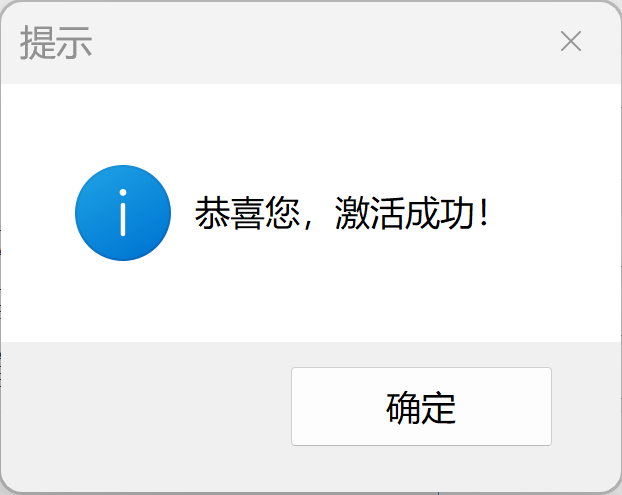Close the 提示 dialog with X
Image resolution: width=622 pixels, height=495 pixels.
click(x=571, y=41)
